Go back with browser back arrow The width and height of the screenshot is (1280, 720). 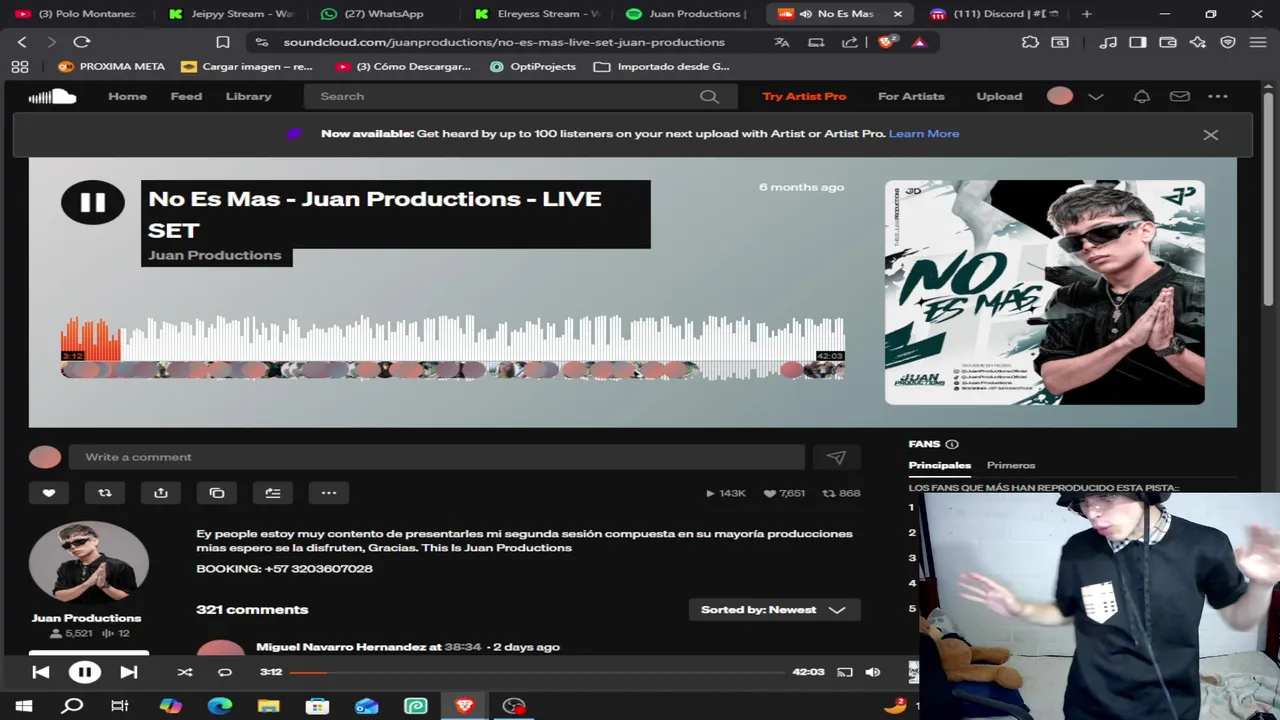(x=22, y=42)
